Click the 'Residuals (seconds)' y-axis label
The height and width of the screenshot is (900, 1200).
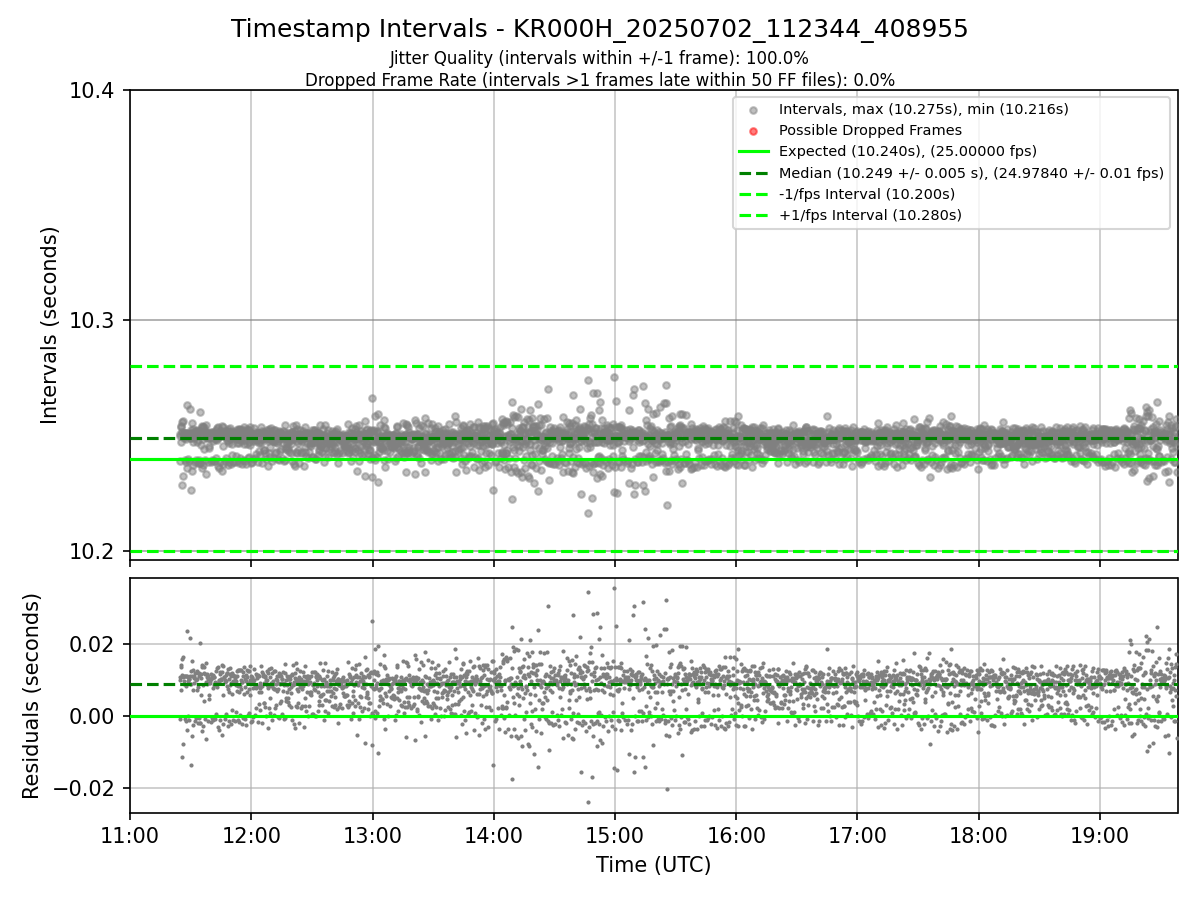tap(31, 696)
